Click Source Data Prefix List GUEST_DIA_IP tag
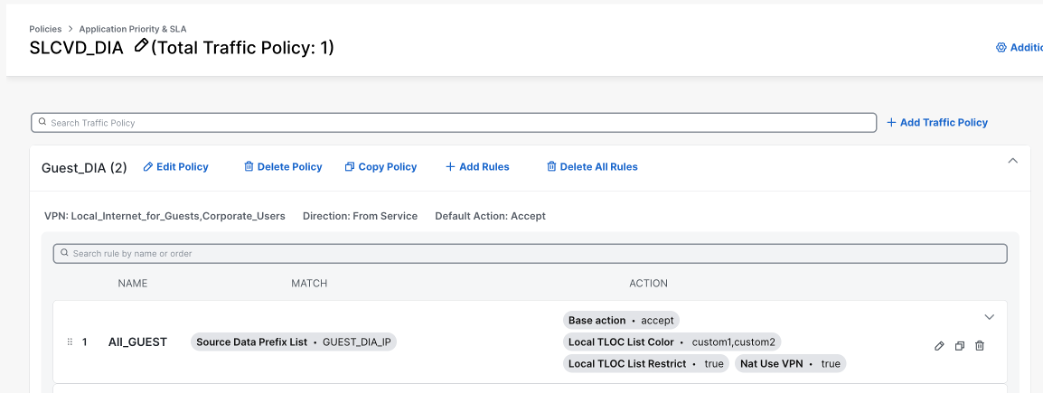1044x394 pixels. click(x=294, y=342)
